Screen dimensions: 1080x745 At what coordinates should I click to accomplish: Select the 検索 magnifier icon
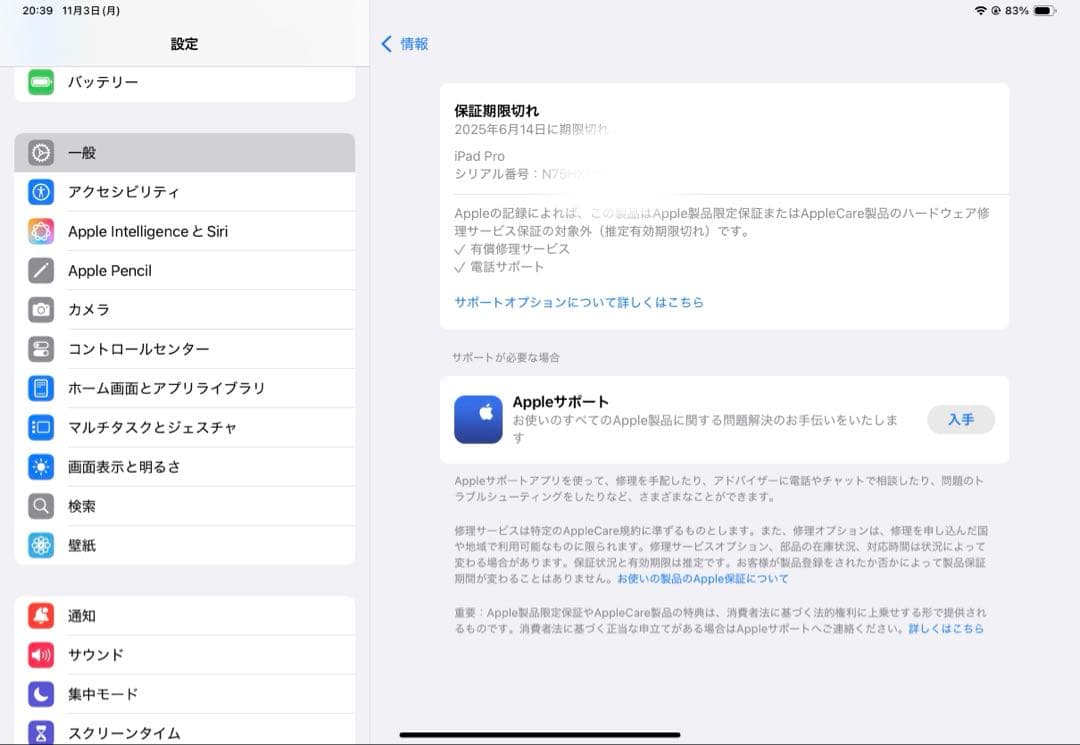coord(40,506)
